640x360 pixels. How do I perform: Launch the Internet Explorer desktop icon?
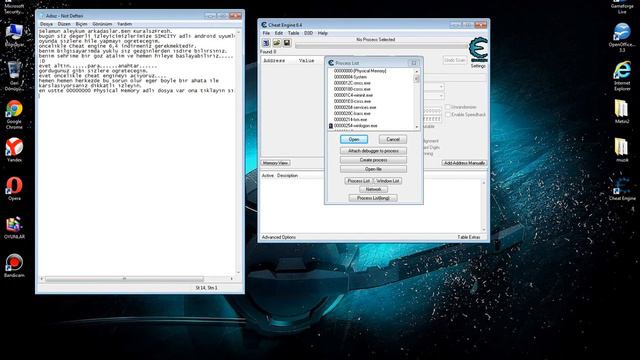pos(622,76)
